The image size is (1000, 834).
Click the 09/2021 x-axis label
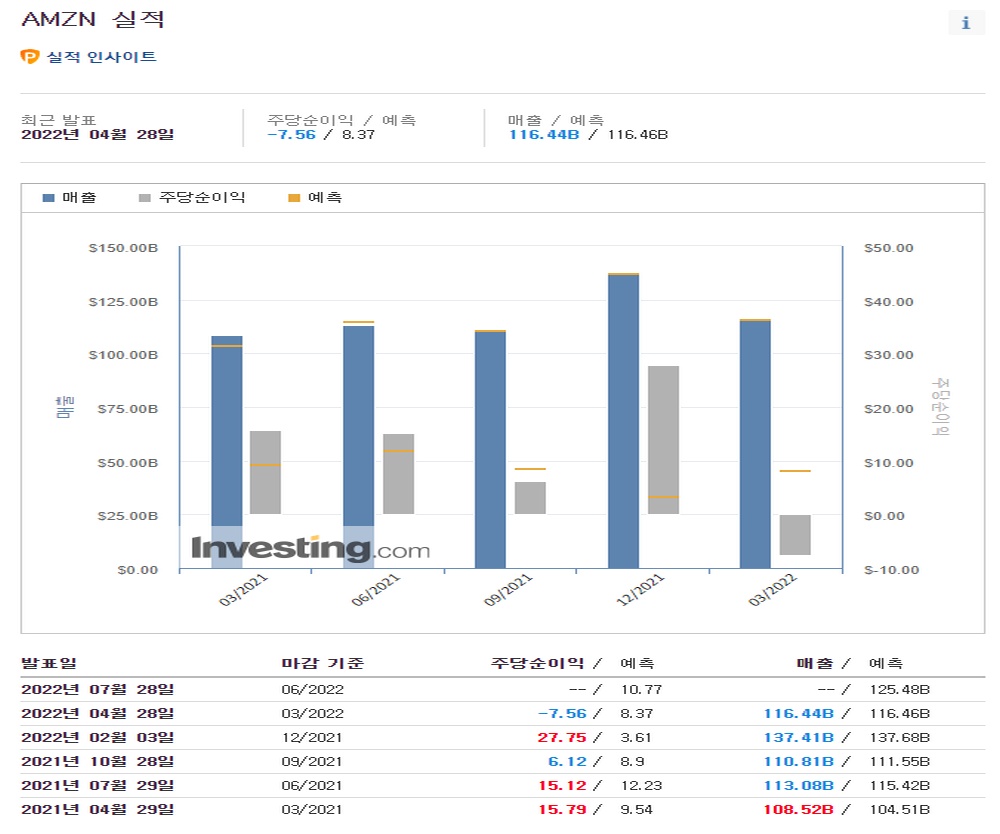508,590
